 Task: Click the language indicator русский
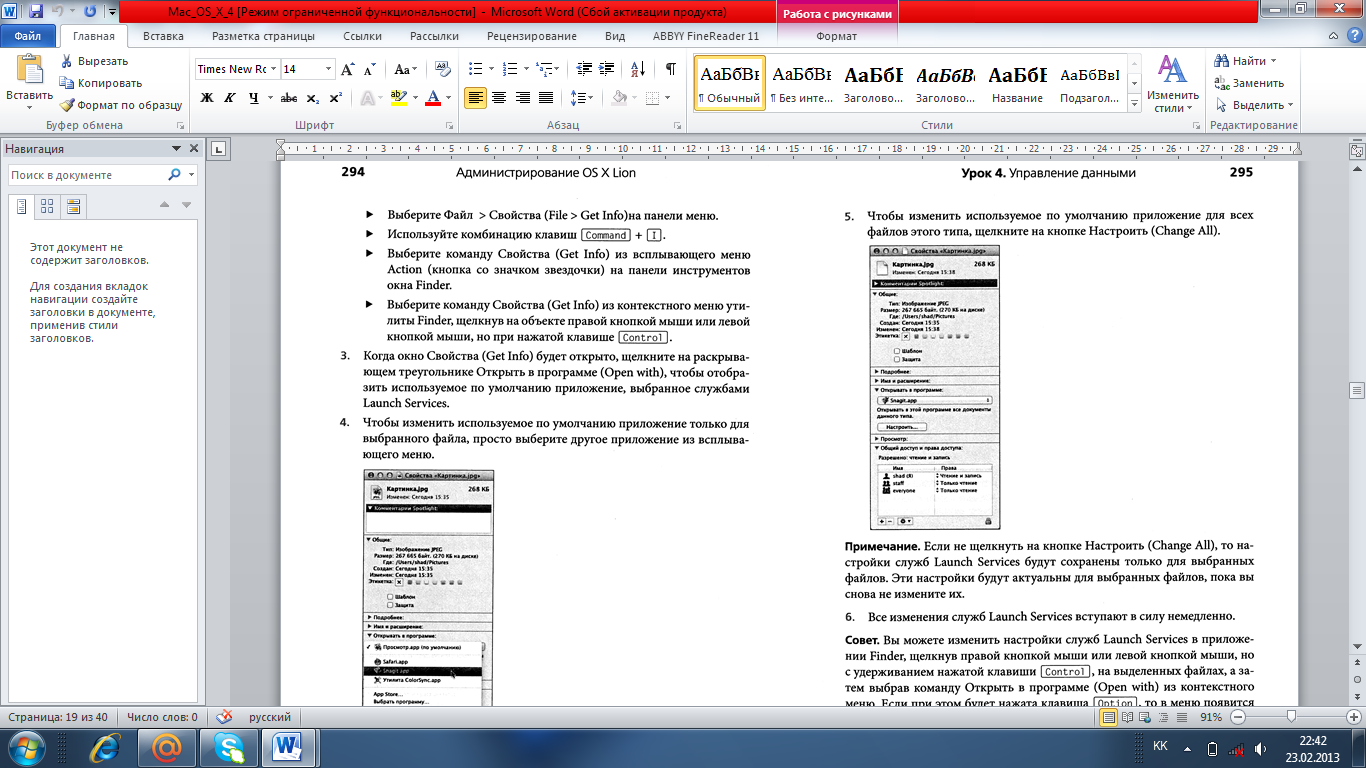tap(270, 717)
